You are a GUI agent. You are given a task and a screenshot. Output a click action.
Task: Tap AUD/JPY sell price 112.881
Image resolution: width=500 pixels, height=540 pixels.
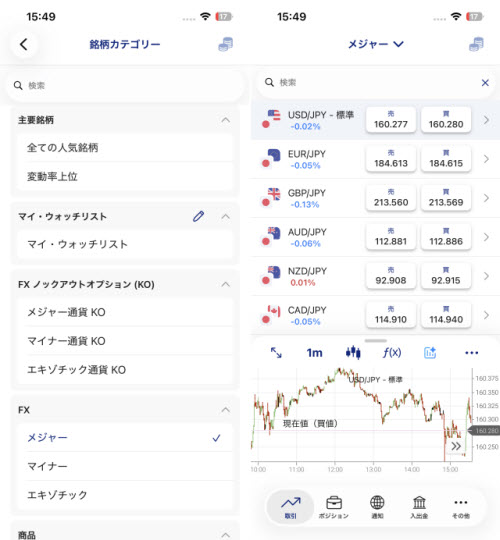(391, 237)
